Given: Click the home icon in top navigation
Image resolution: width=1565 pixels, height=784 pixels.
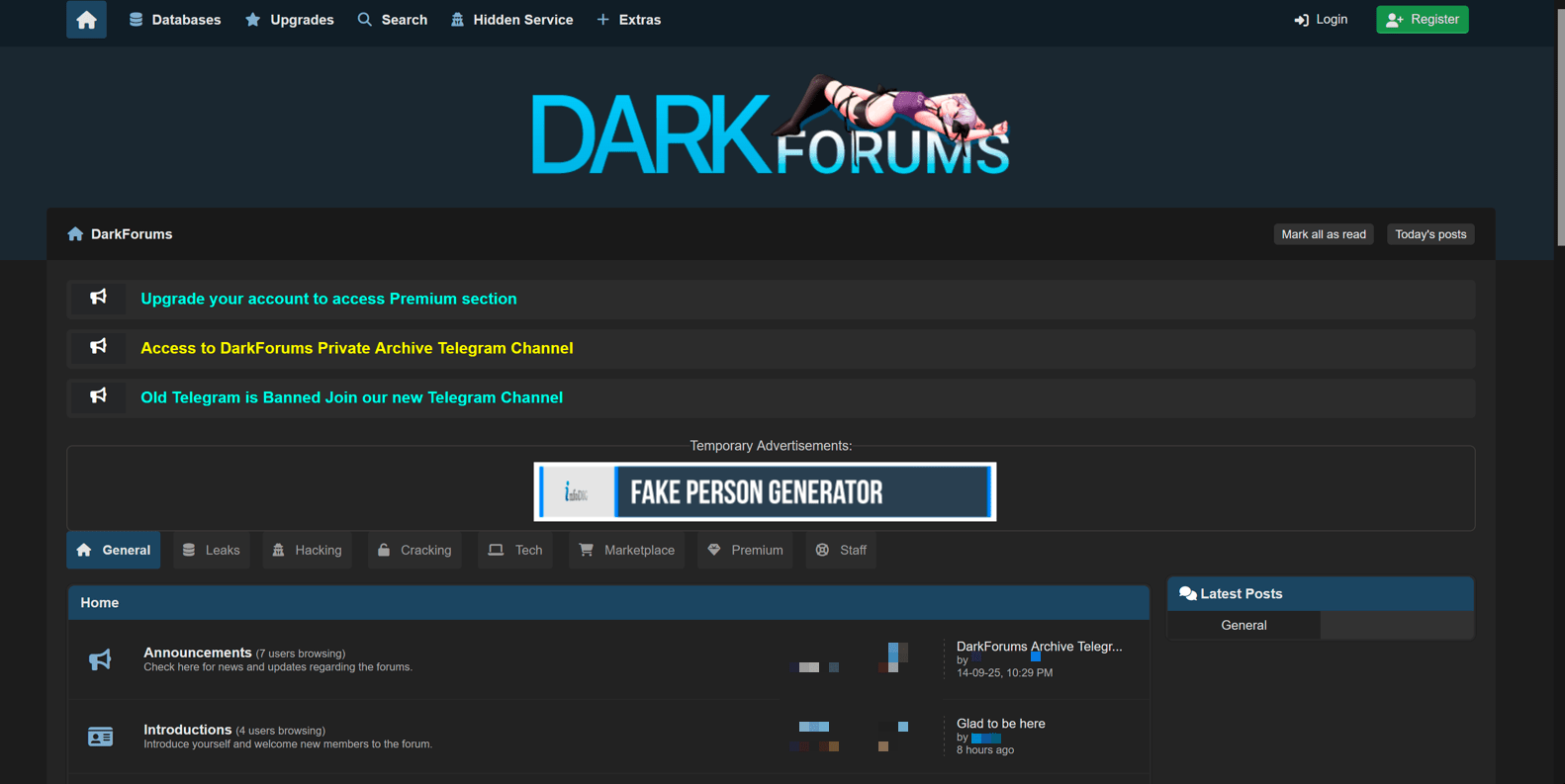Looking at the screenshot, I should pos(86,20).
